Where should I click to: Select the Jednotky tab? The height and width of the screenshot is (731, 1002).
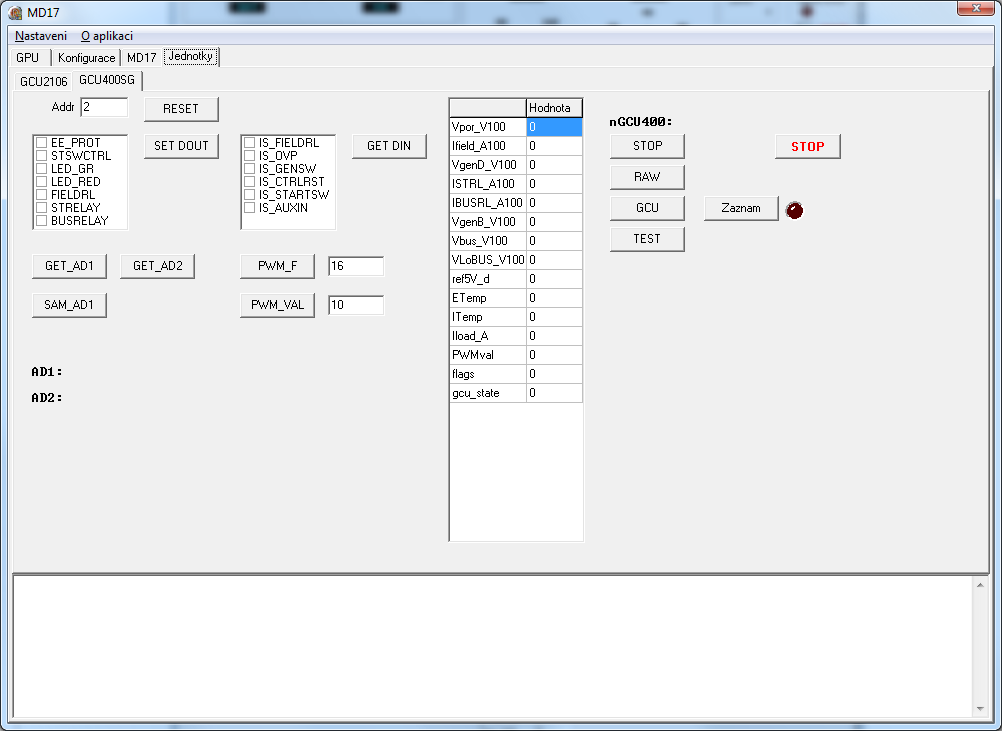190,56
